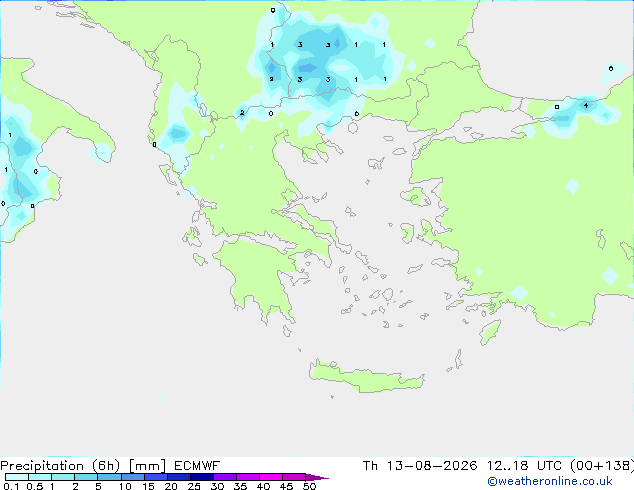Click the 30–35 mm purple legend swatch

click(225, 477)
